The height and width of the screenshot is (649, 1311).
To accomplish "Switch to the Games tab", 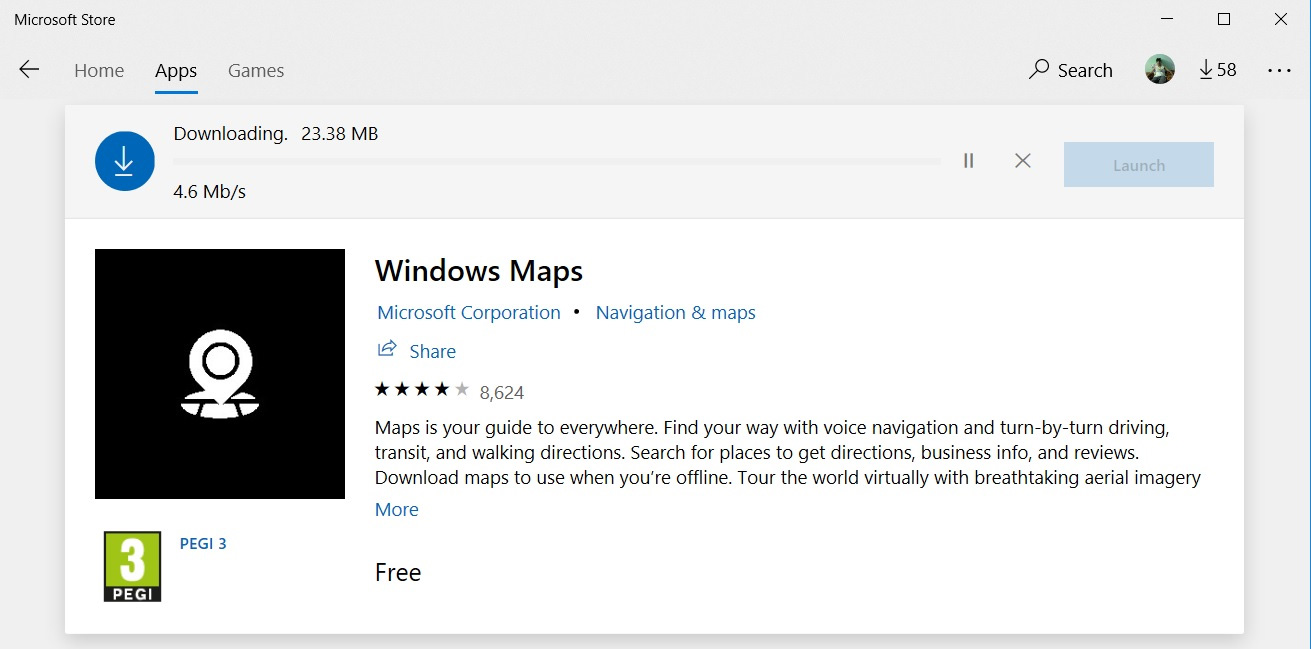I will [x=255, y=70].
